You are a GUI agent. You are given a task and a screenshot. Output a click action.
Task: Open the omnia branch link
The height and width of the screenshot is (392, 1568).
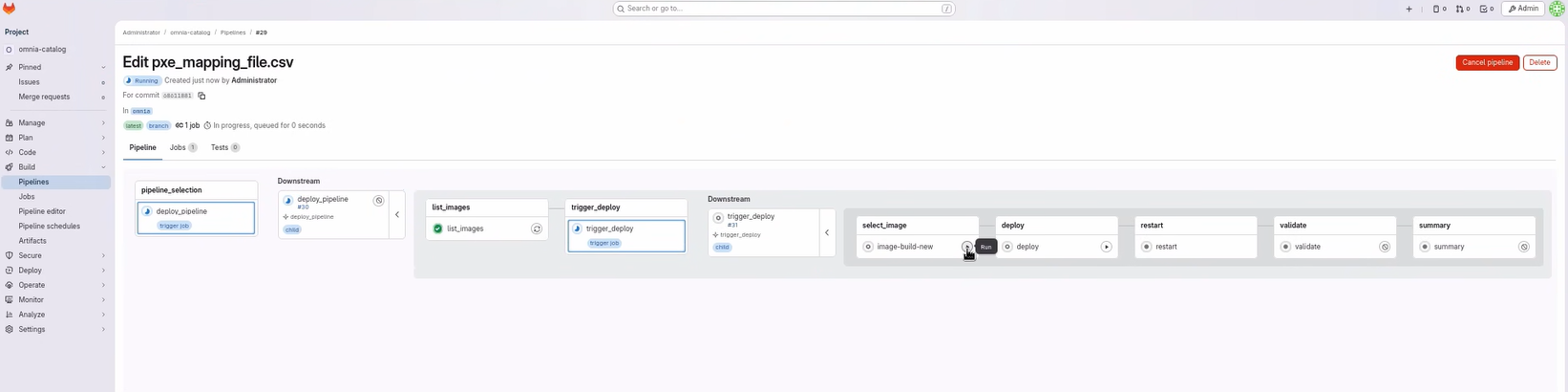pos(141,111)
